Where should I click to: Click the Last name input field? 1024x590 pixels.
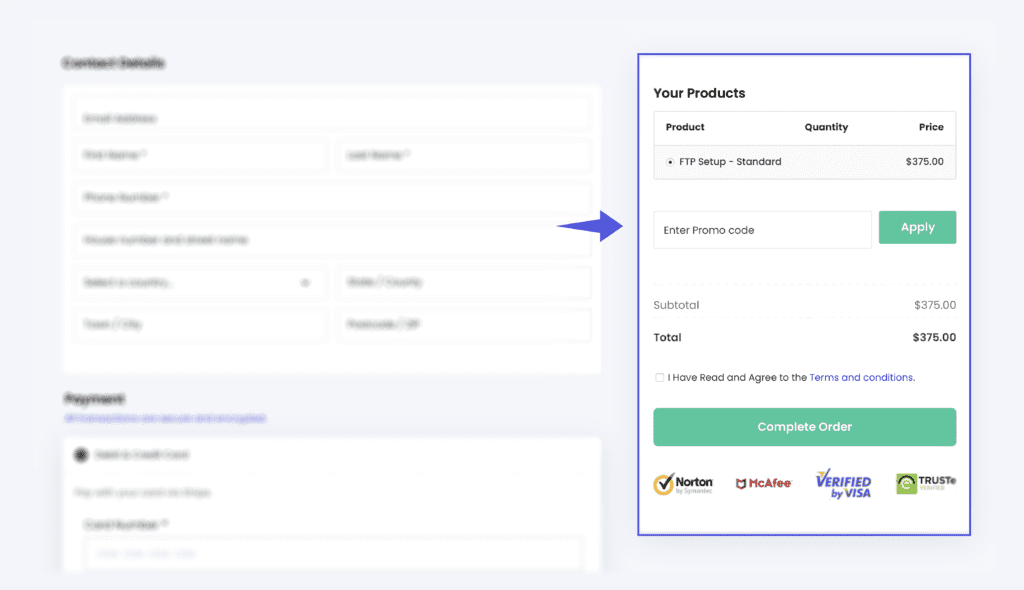[x=463, y=156]
